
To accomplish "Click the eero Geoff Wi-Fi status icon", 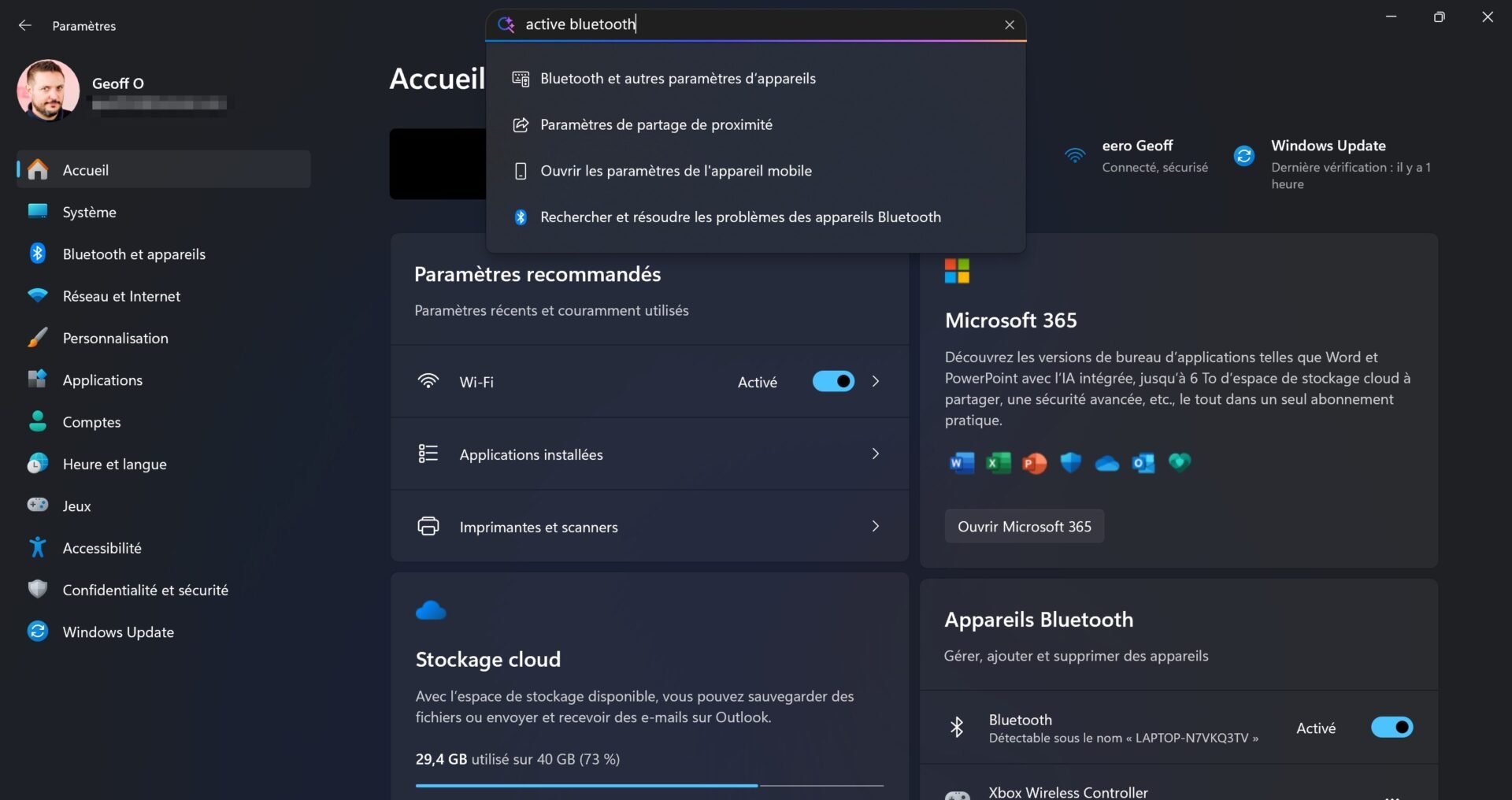I will pos(1075,155).
